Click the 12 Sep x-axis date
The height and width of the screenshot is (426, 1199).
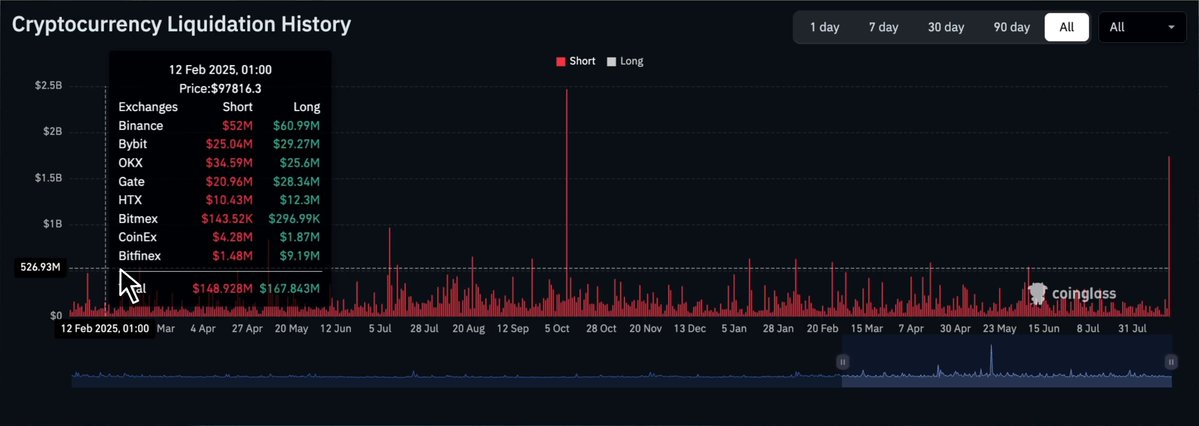click(x=513, y=328)
